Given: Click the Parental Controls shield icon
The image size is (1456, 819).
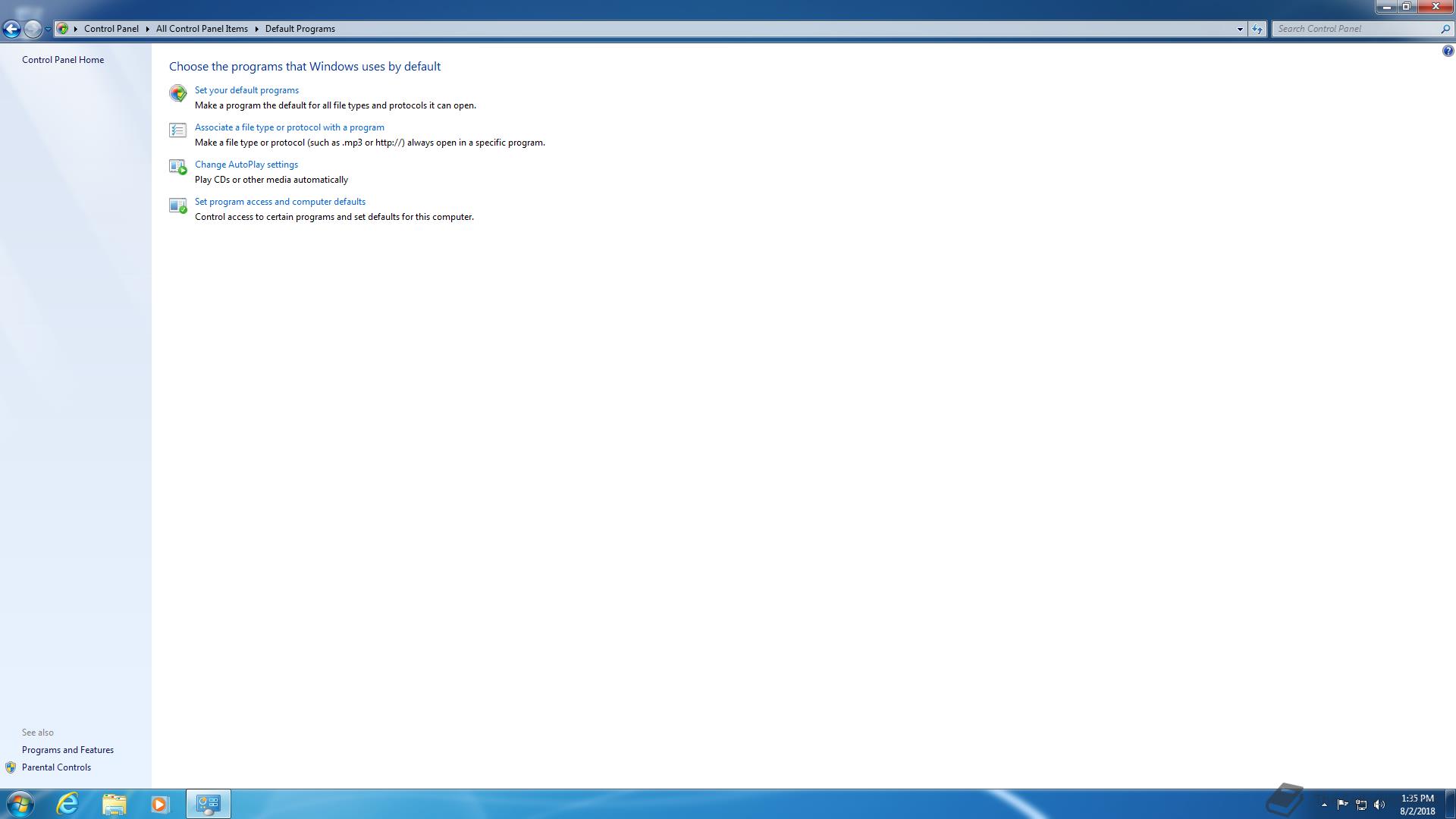Looking at the screenshot, I should coord(11,767).
